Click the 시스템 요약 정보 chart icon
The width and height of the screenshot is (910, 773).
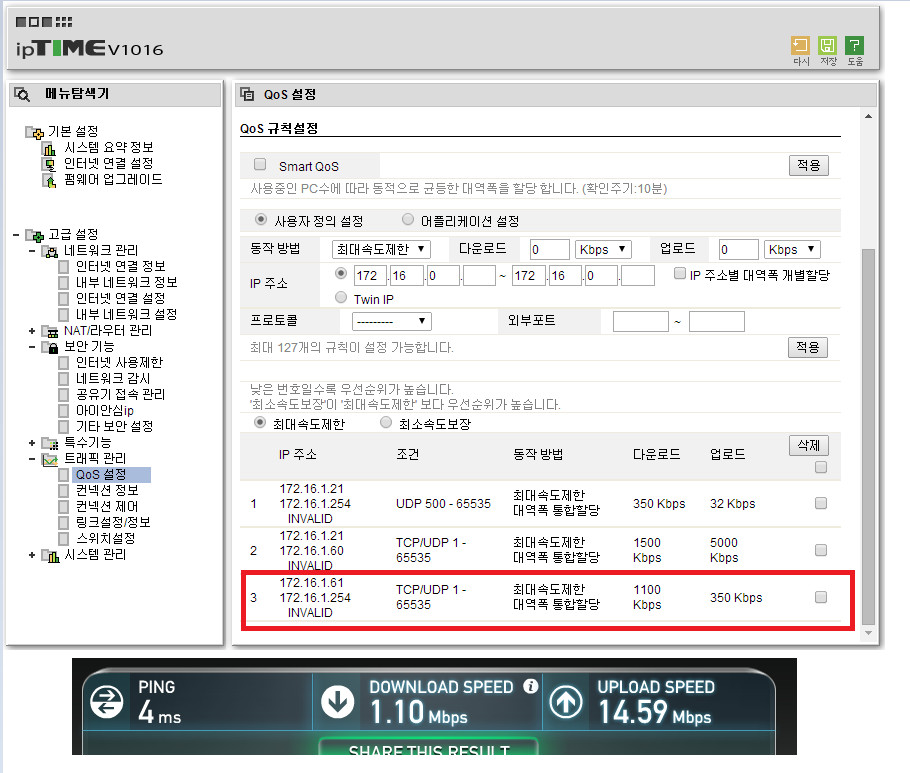coord(49,149)
